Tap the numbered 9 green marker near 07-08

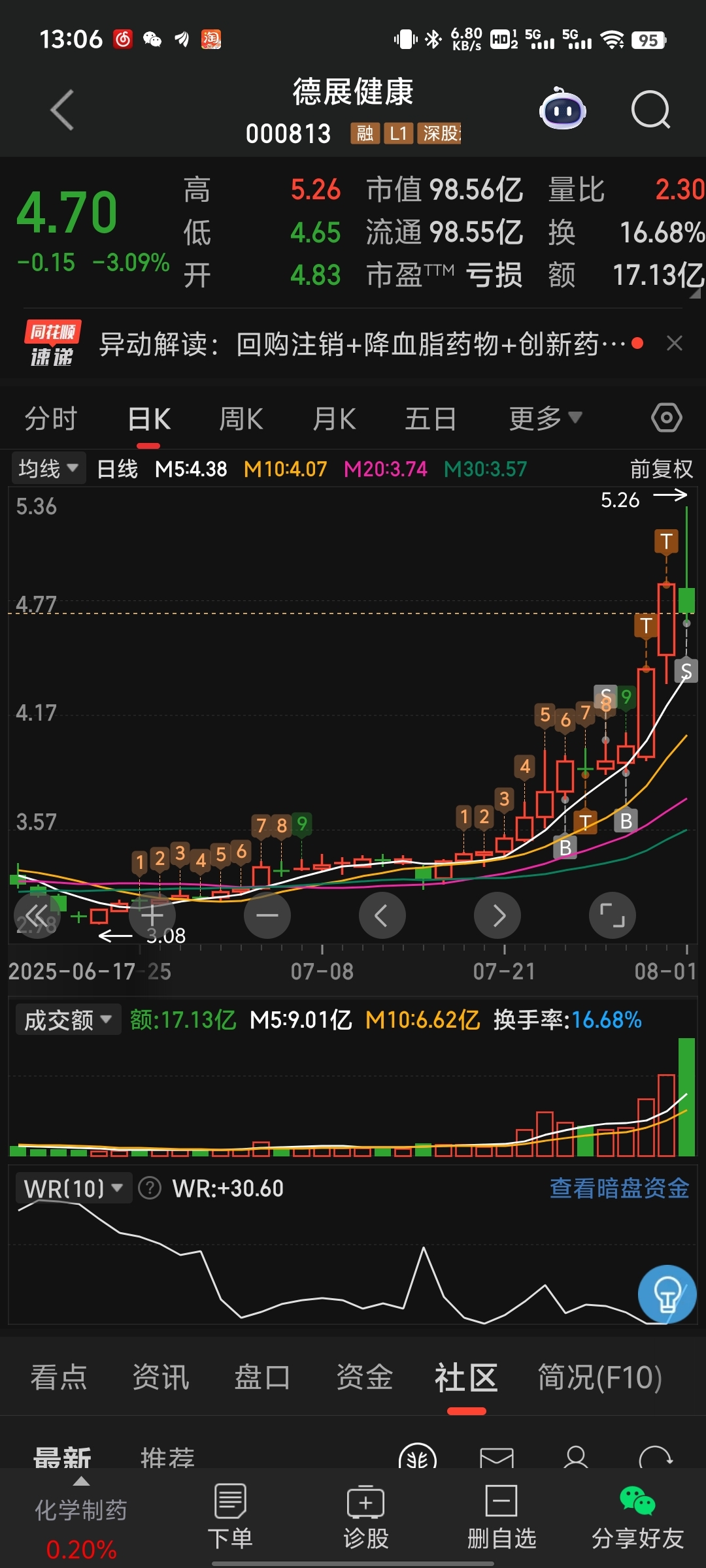(301, 824)
